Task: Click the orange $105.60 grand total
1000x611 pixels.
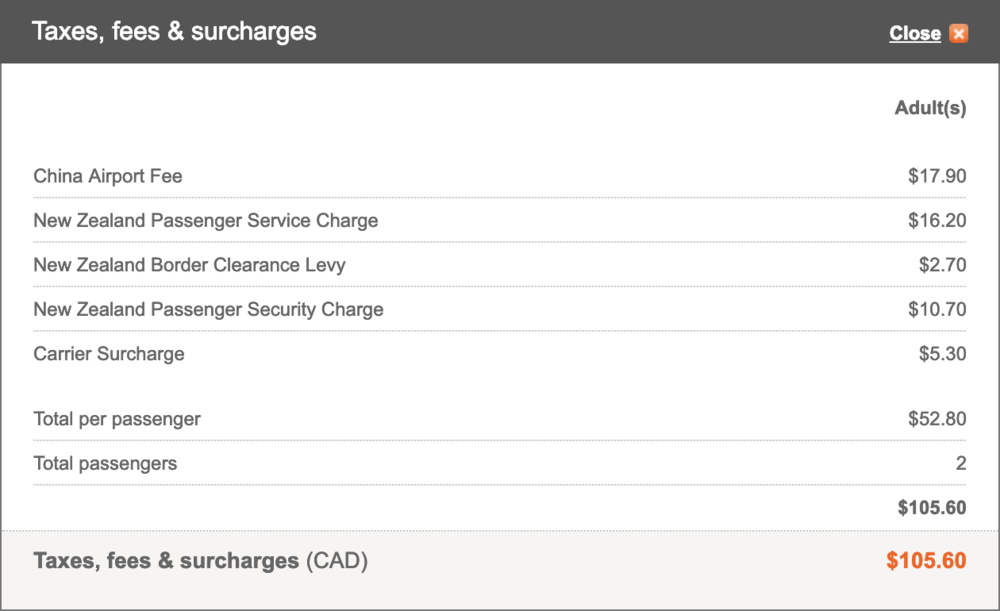Action: [926, 561]
